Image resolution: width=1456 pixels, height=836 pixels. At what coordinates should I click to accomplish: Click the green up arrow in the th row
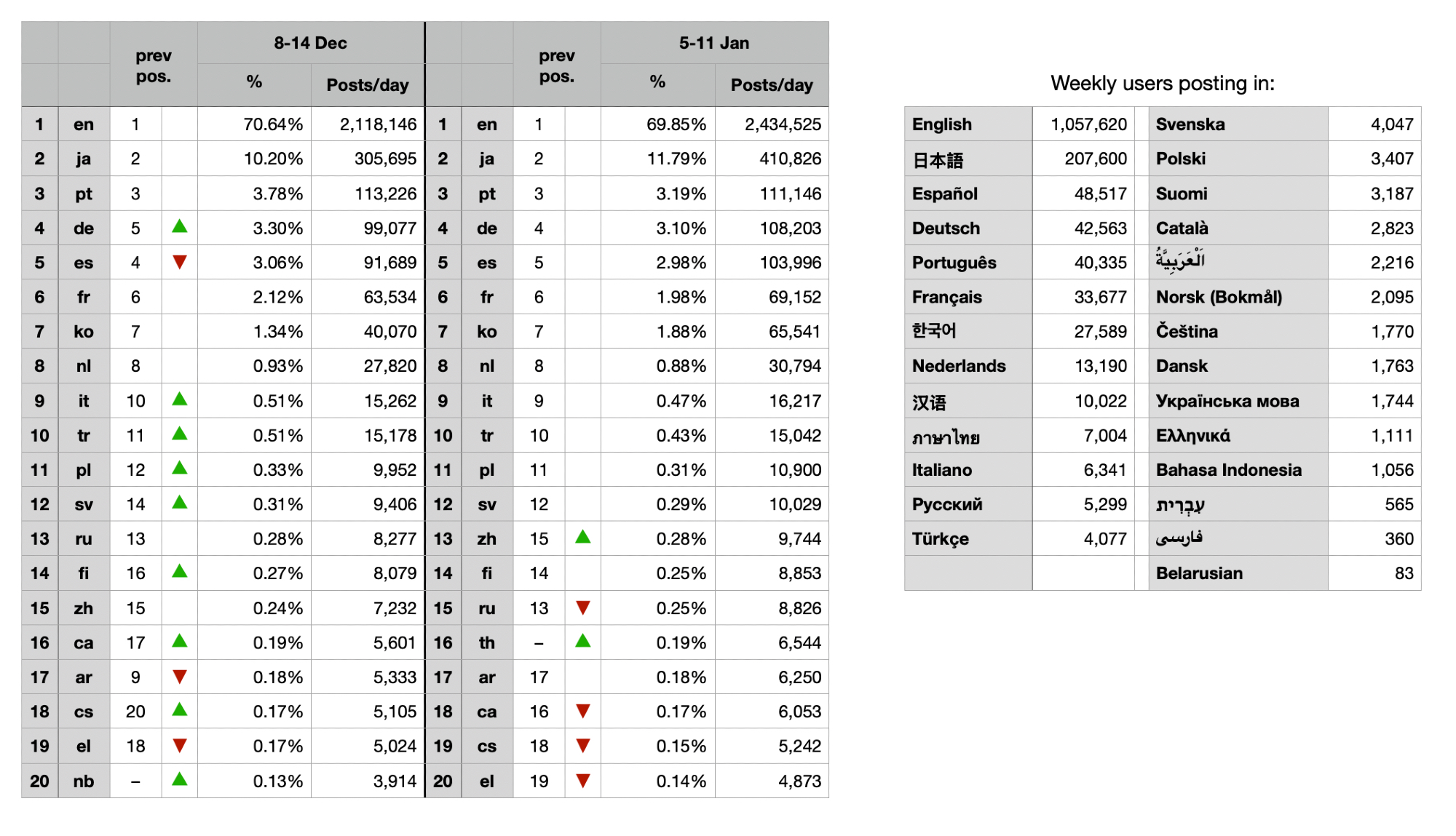click(x=582, y=642)
